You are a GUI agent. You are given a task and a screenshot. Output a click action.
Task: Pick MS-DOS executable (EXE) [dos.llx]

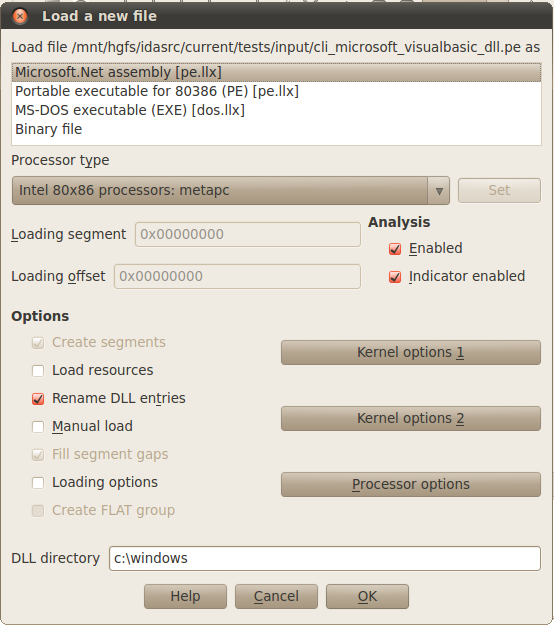coord(276,110)
